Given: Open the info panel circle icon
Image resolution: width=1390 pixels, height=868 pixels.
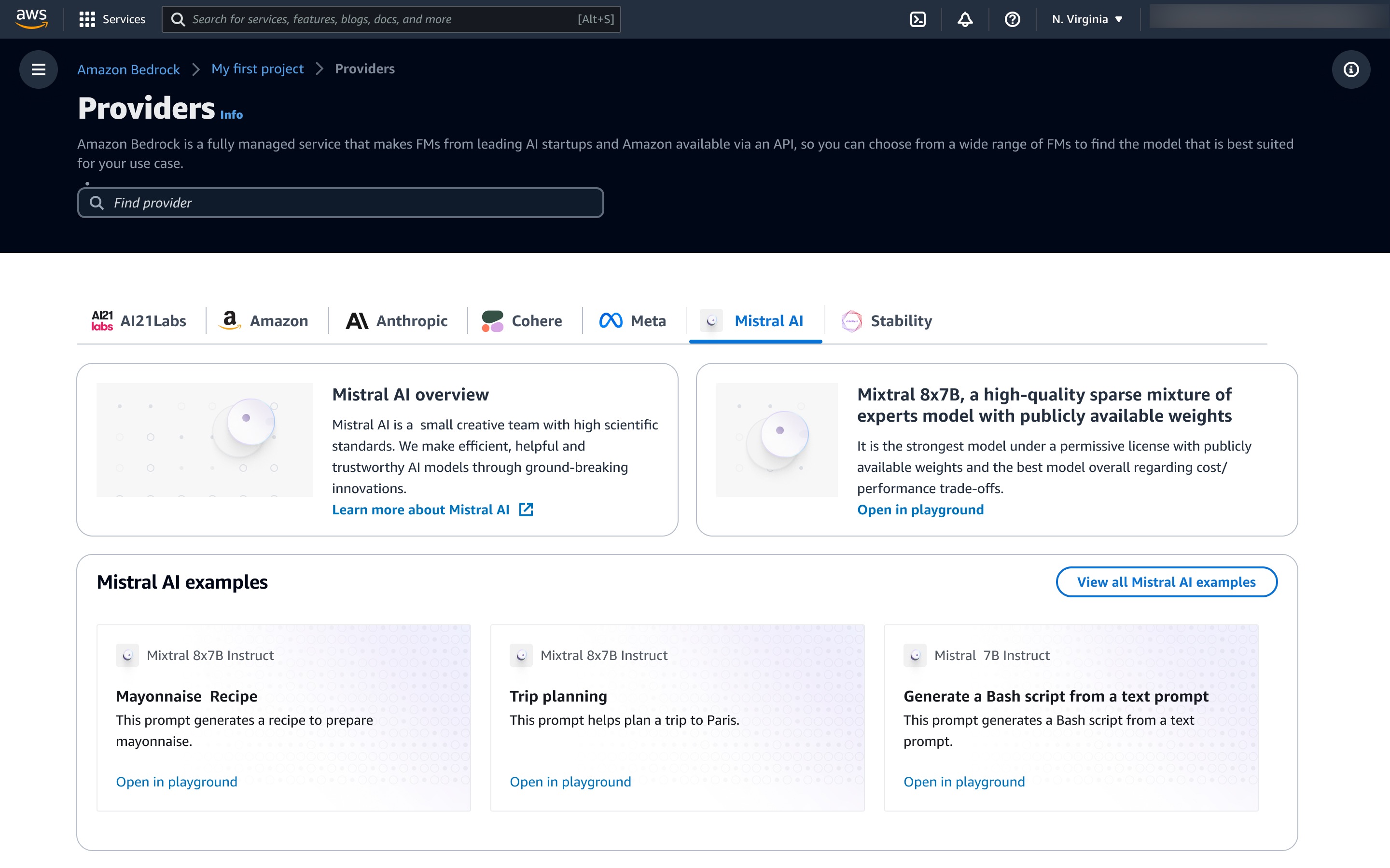Looking at the screenshot, I should tap(1350, 69).
